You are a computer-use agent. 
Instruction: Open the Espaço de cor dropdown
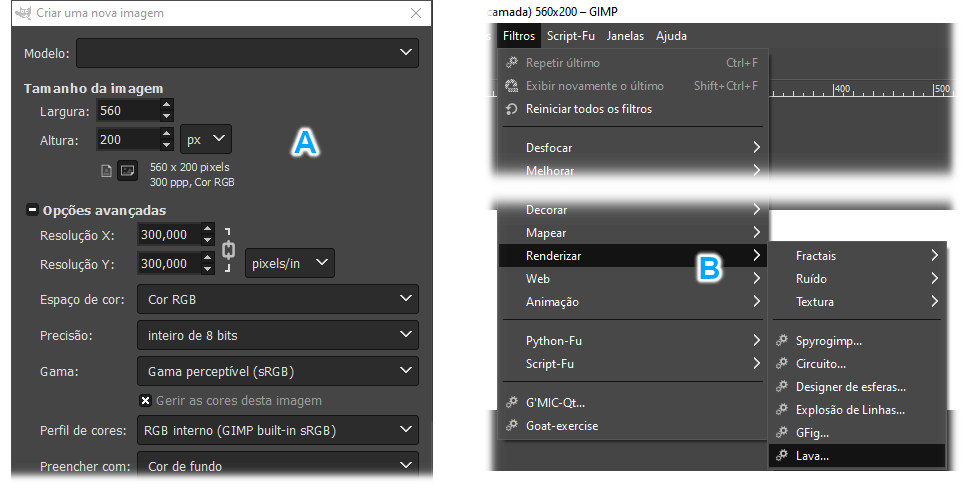click(277, 298)
